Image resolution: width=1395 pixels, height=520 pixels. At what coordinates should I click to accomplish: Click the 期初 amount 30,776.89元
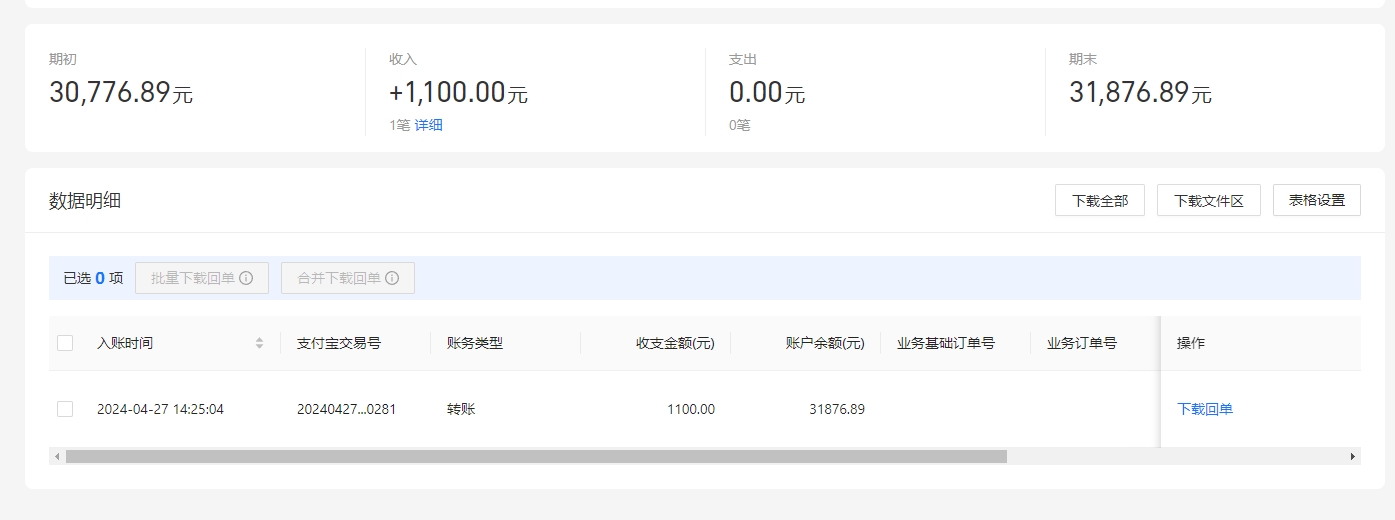[121, 93]
